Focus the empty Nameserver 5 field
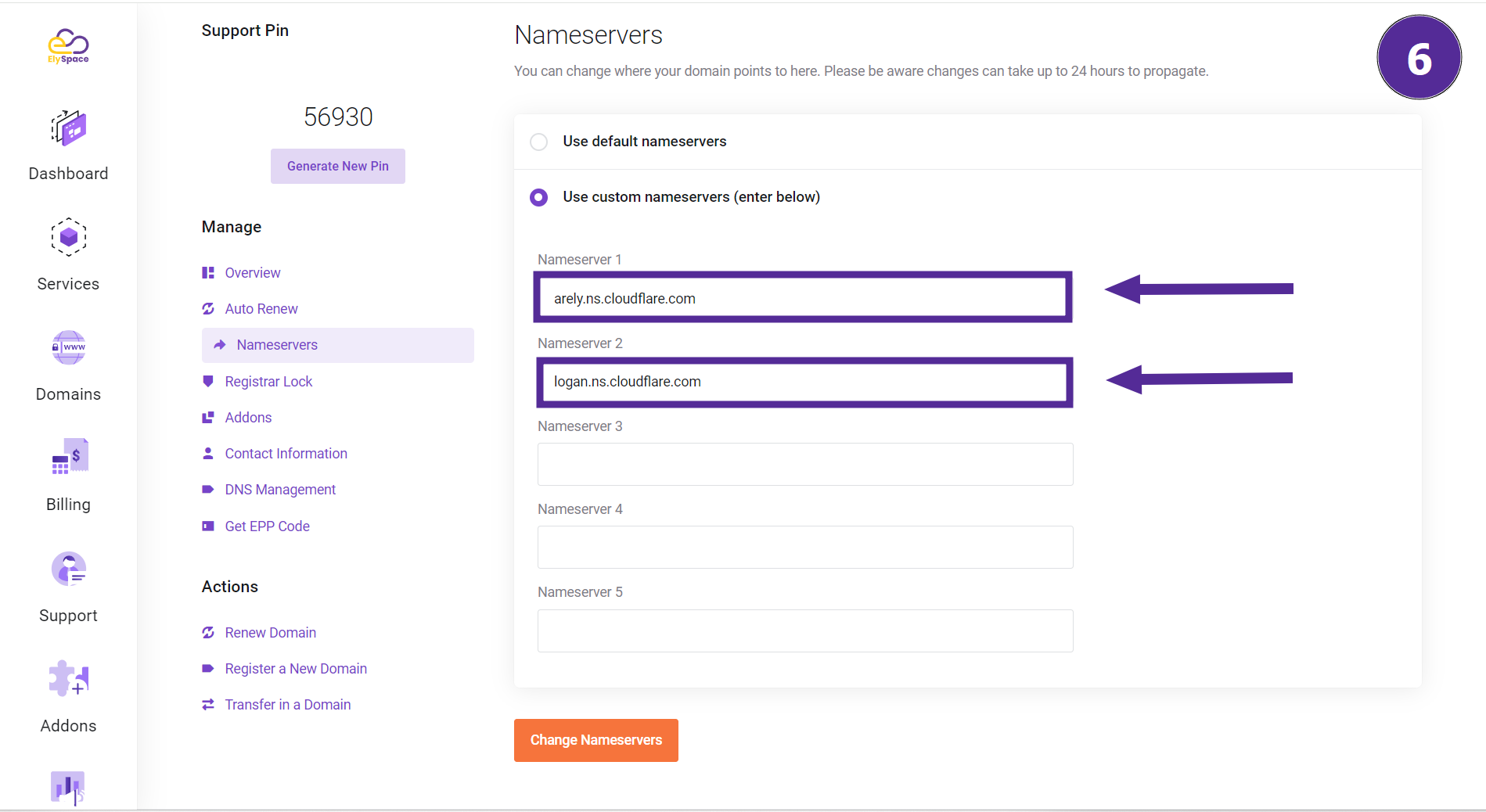The image size is (1486, 812). pos(805,631)
